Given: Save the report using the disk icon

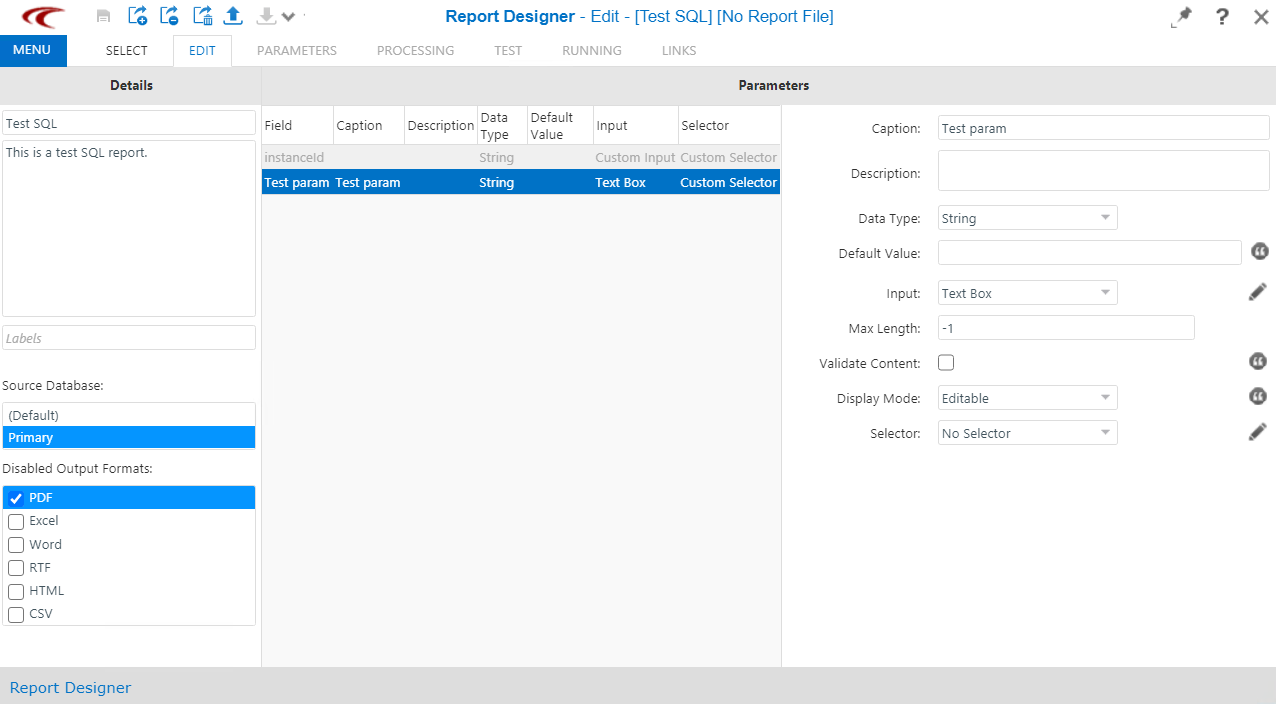Looking at the screenshot, I should click(103, 16).
